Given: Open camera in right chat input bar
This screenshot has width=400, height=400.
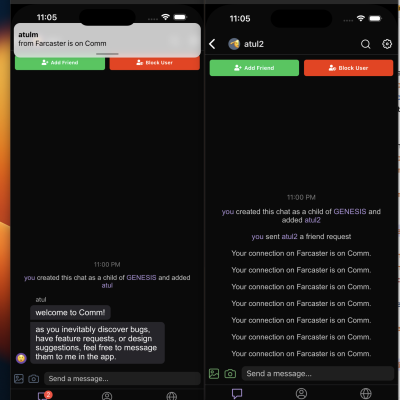Looking at the screenshot, I should tap(230, 374).
